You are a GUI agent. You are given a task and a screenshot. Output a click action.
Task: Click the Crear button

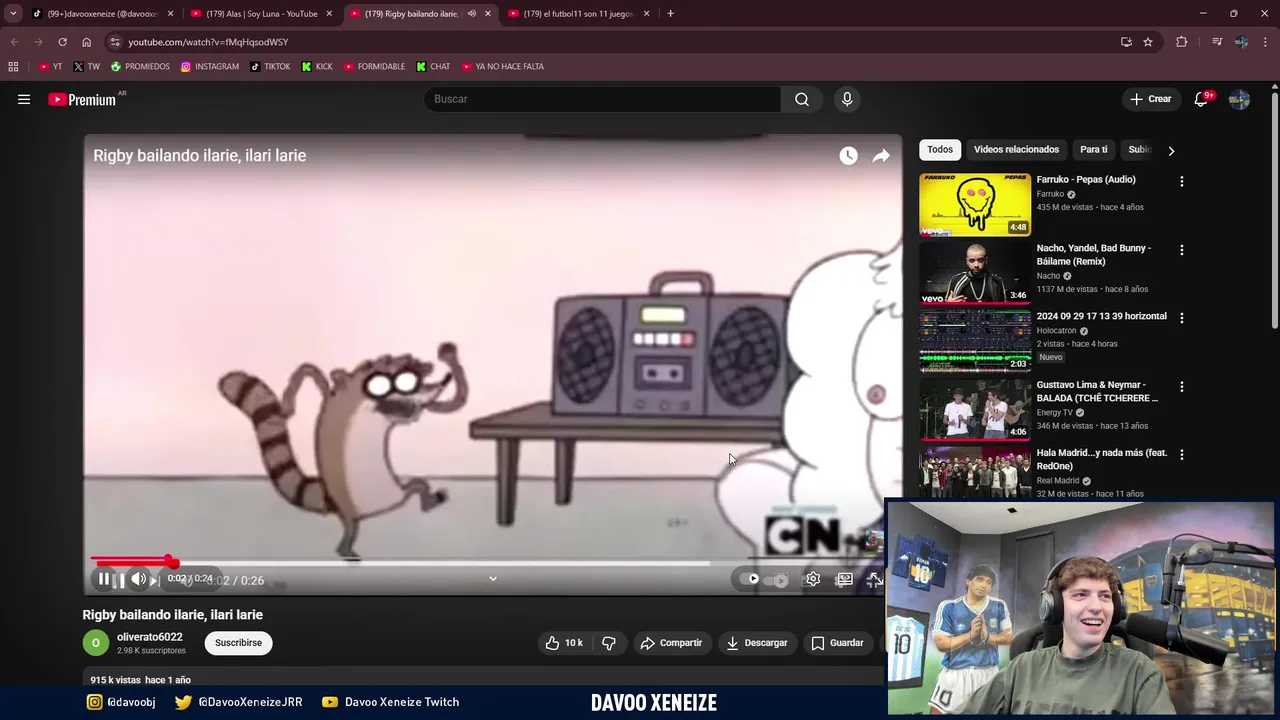click(1150, 99)
